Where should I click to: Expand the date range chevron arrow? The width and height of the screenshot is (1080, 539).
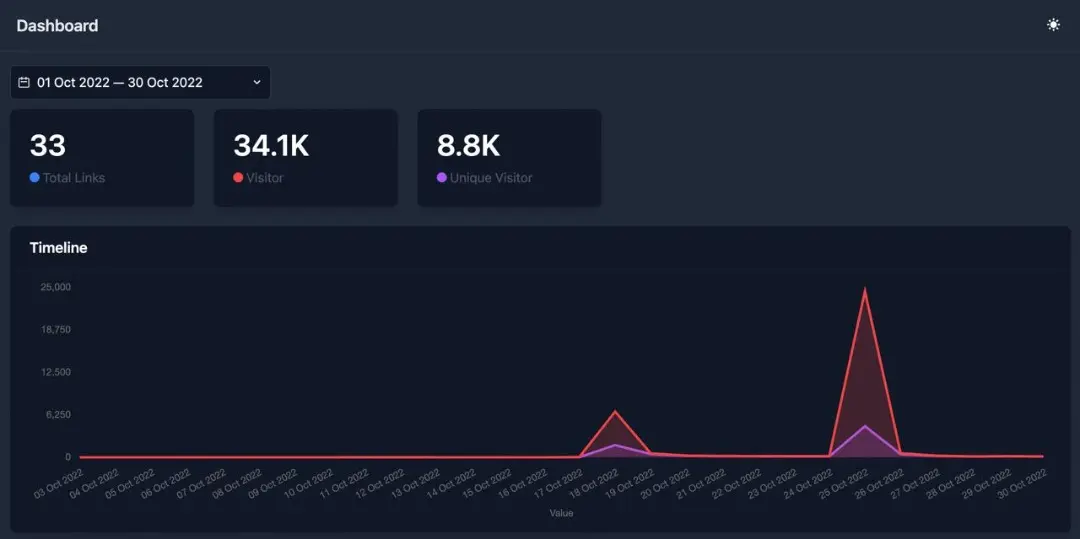click(x=256, y=82)
